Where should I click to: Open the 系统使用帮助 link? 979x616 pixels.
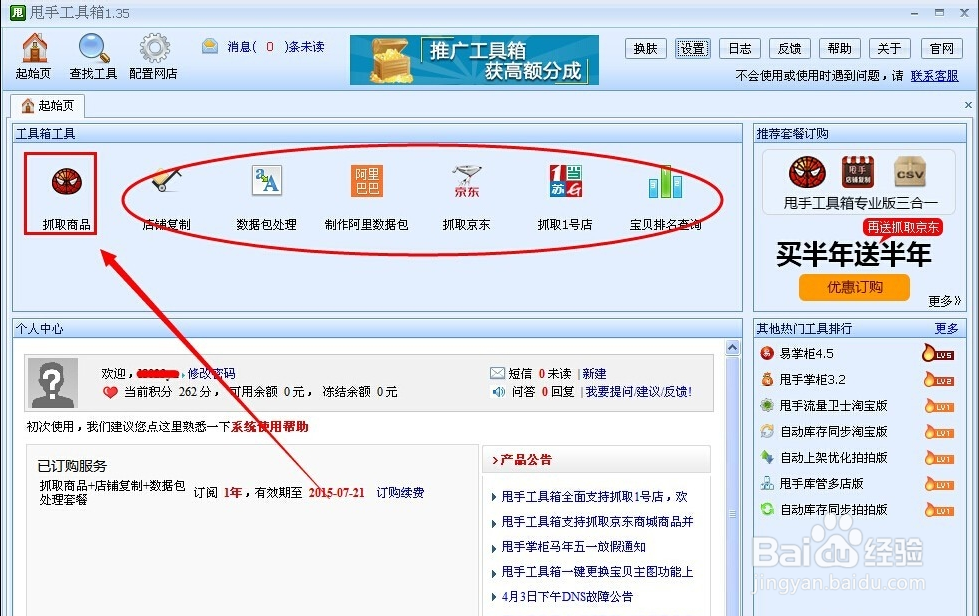270,427
